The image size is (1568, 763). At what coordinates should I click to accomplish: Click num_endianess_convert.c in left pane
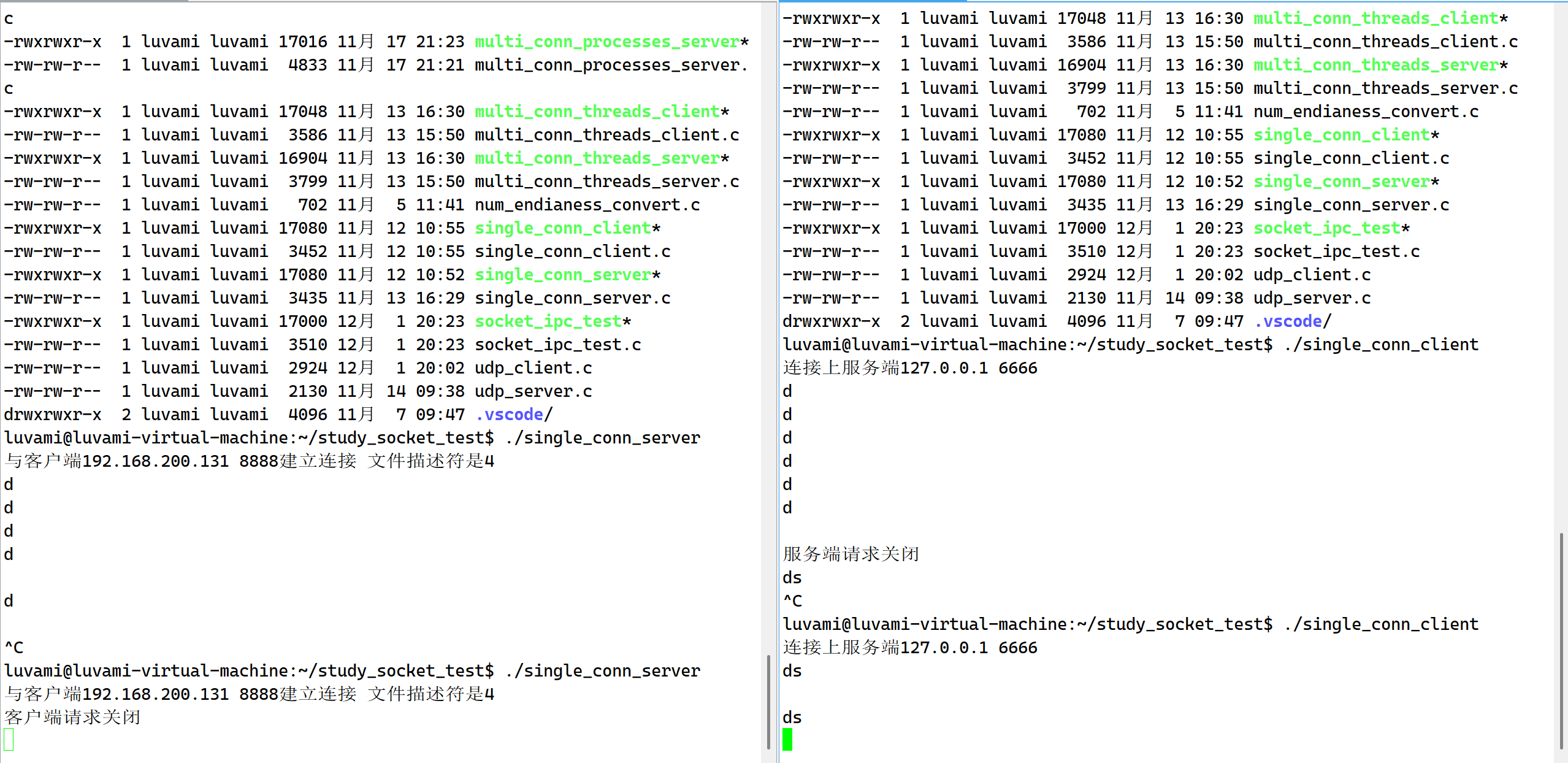click(x=587, y=205)
